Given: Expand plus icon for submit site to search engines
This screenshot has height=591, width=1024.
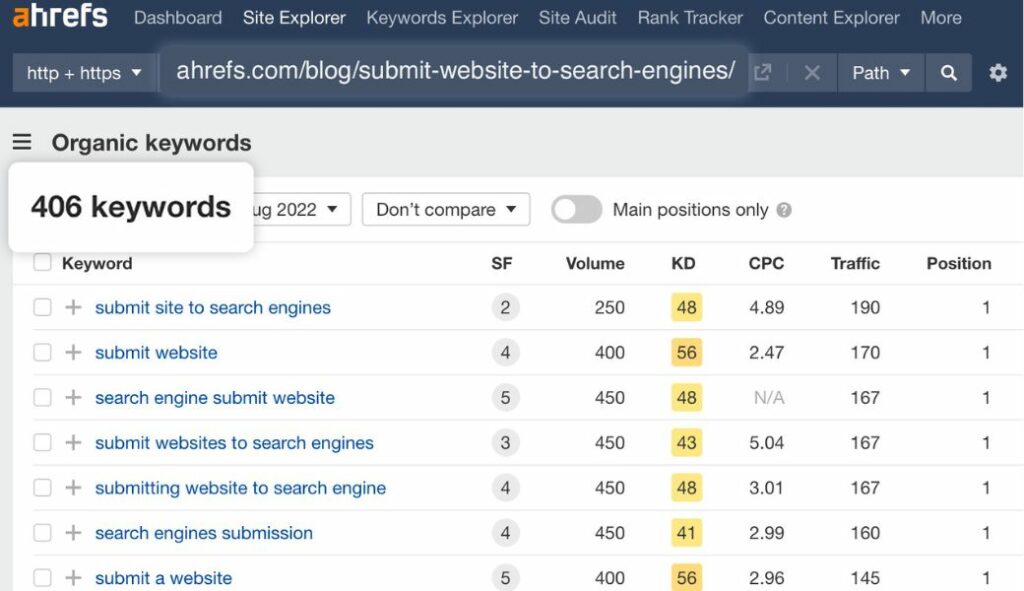Looking at the screenshot, I should point(73,307).
